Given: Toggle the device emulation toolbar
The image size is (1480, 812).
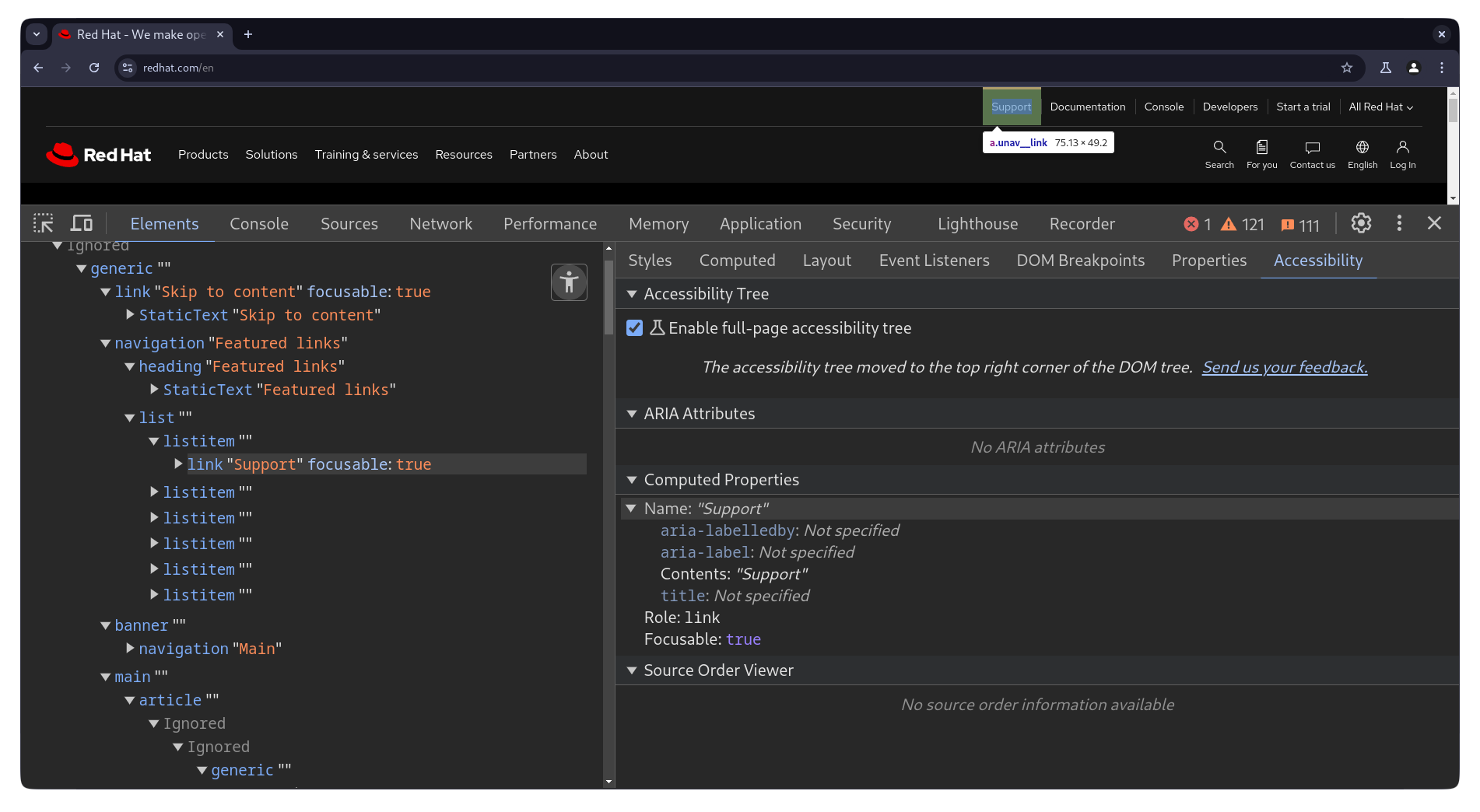Looking at the screenshot, I should pyautogui.click(x=81, y=223).
